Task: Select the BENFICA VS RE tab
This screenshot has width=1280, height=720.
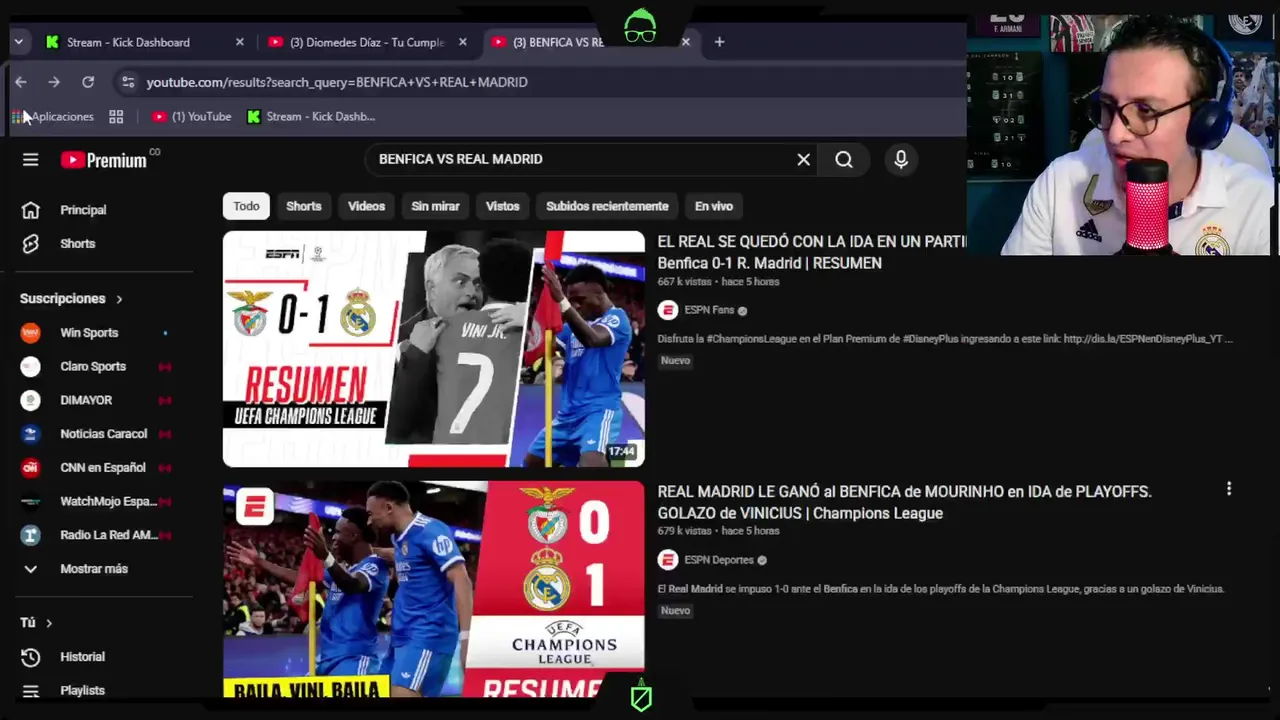Action: pyautogui.click(x=558, y=42)
